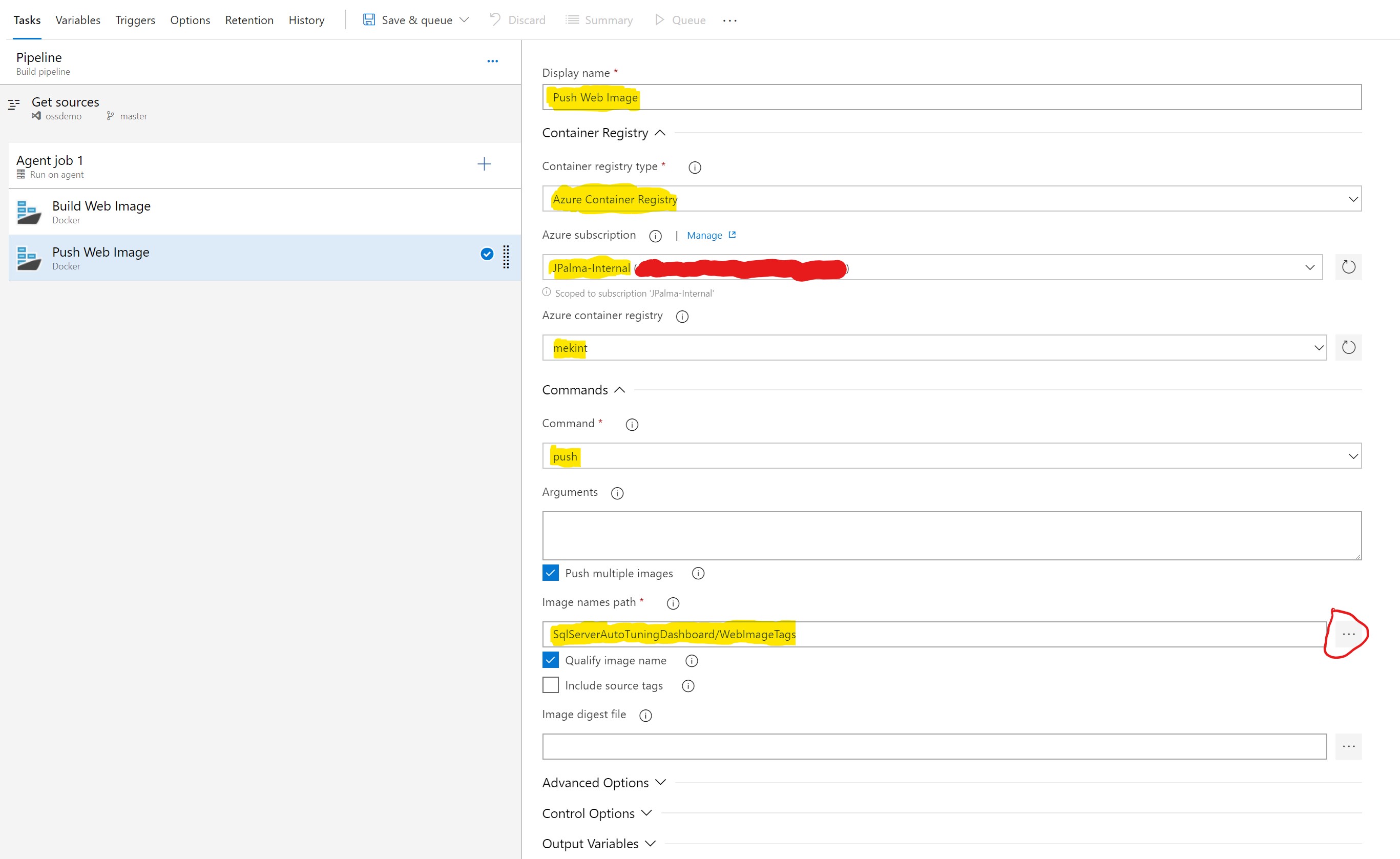Uncheck Push multiple images checkbox
The image size is (1400, 859).
click(551, 573)
